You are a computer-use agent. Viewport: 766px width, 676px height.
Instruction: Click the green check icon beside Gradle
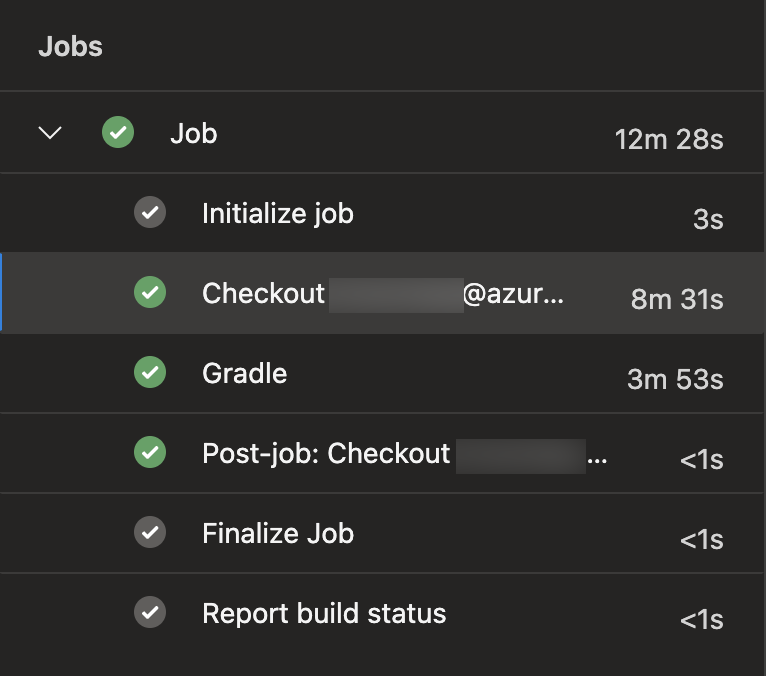(150, 372)
